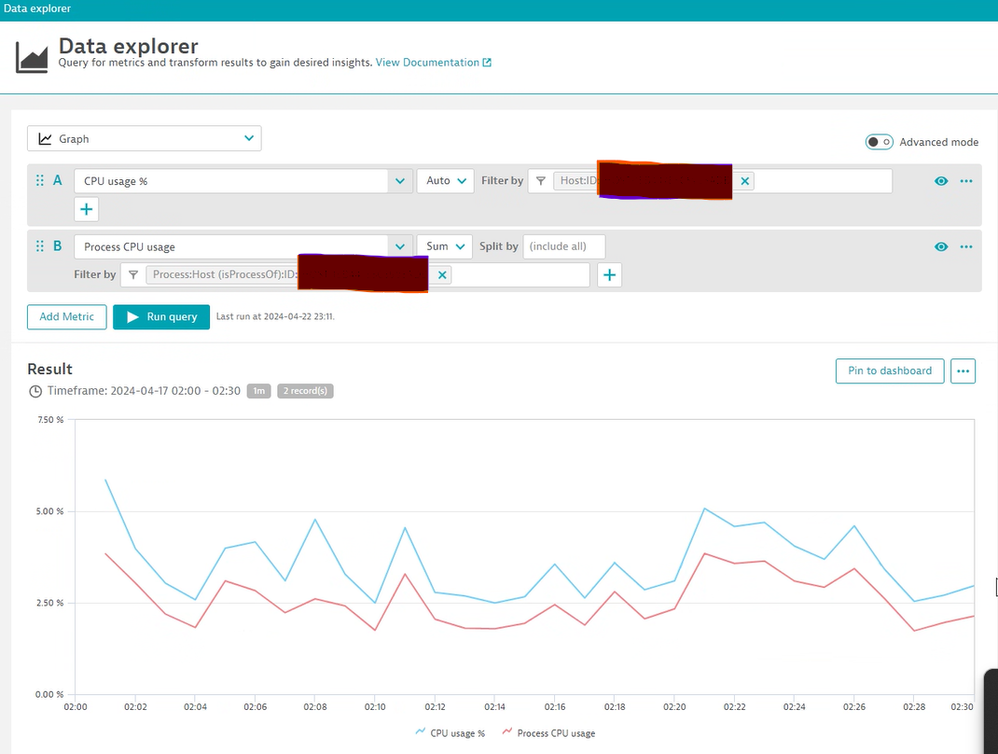Viewport: 998px width, 754px height.
Task: Open the Graph visualization type dropdown
Action: click(x=144, y=139)
